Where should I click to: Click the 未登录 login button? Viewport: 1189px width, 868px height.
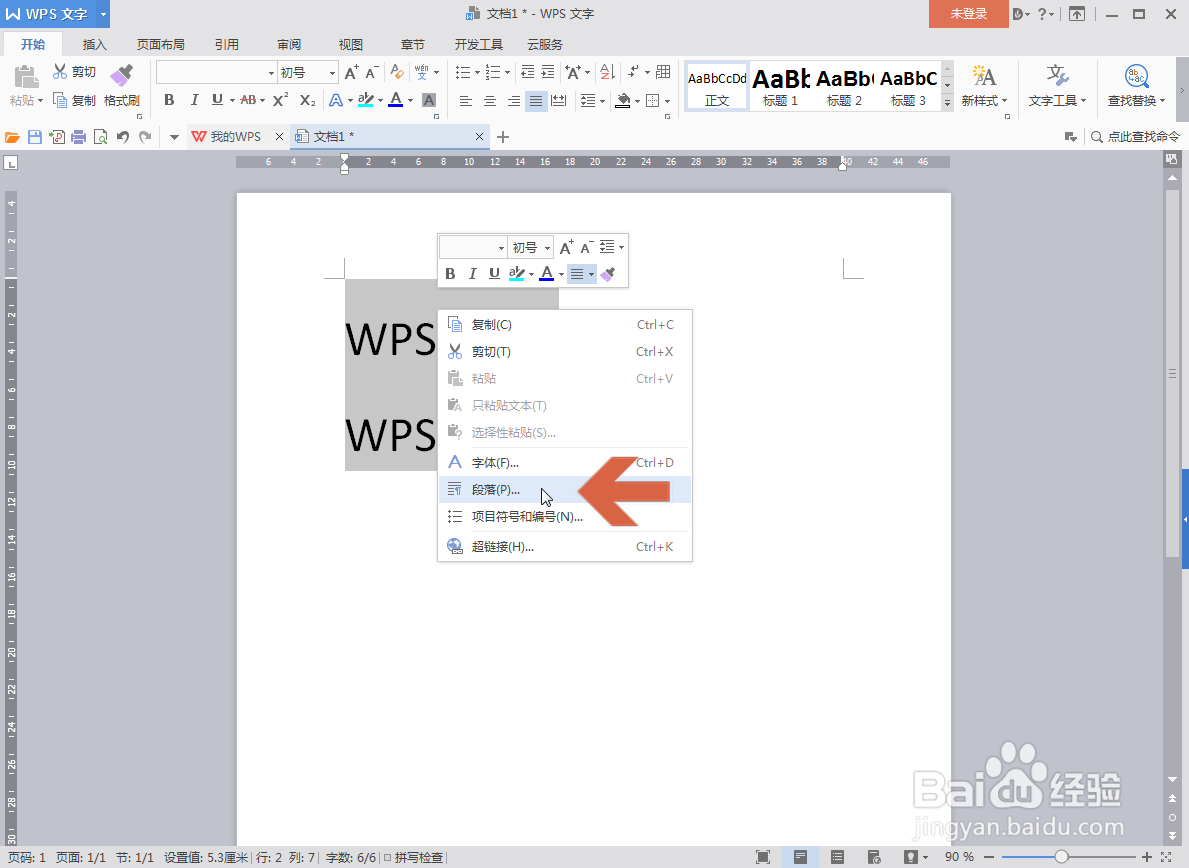(x=968, y=14)
